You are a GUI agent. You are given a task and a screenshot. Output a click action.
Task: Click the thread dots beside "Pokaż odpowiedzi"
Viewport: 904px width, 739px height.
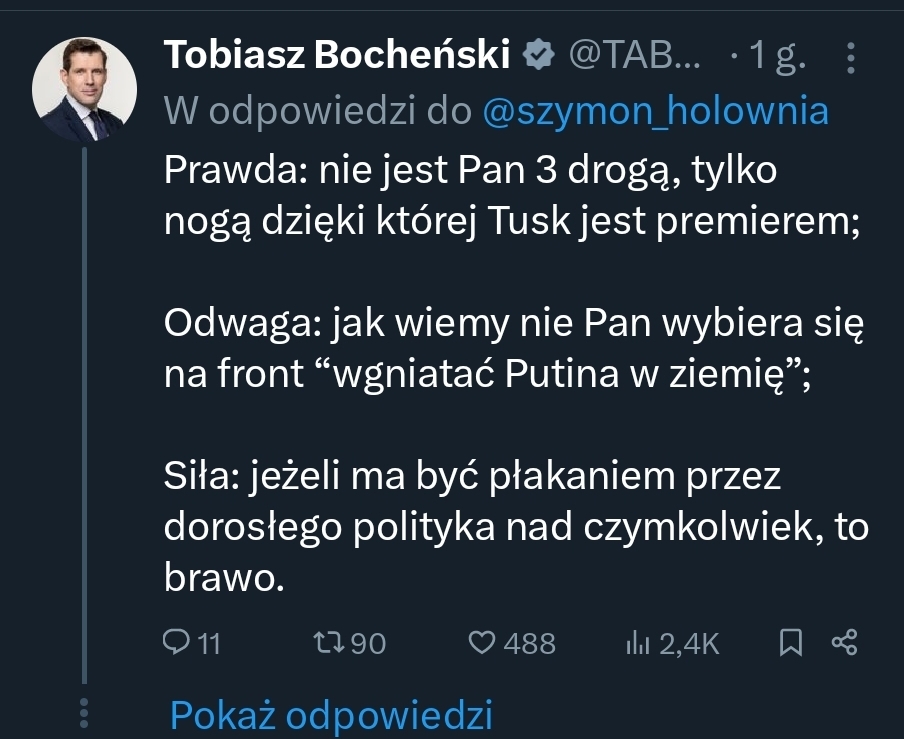[85, 713]
